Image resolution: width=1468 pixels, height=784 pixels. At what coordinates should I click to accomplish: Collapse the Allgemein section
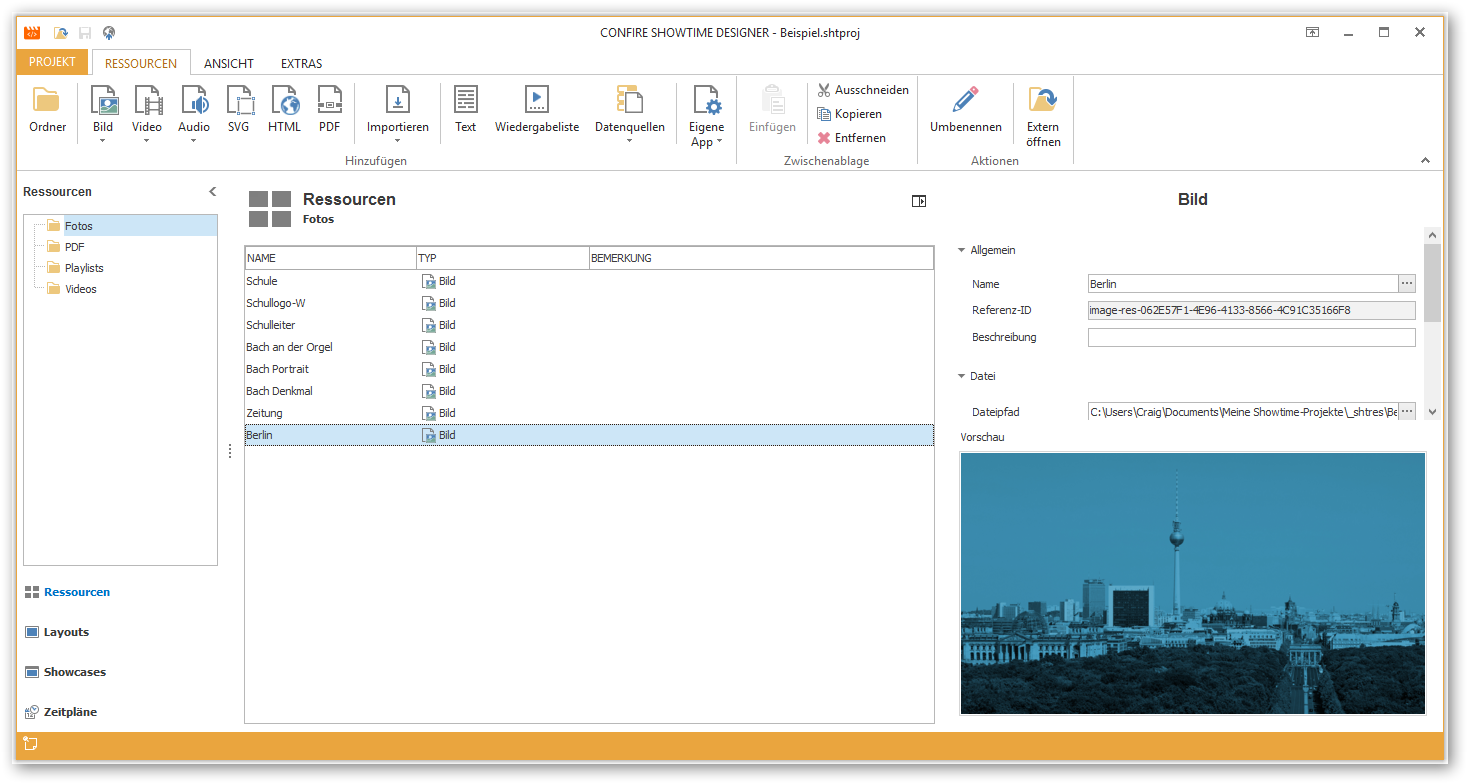(x=961, y=251)
